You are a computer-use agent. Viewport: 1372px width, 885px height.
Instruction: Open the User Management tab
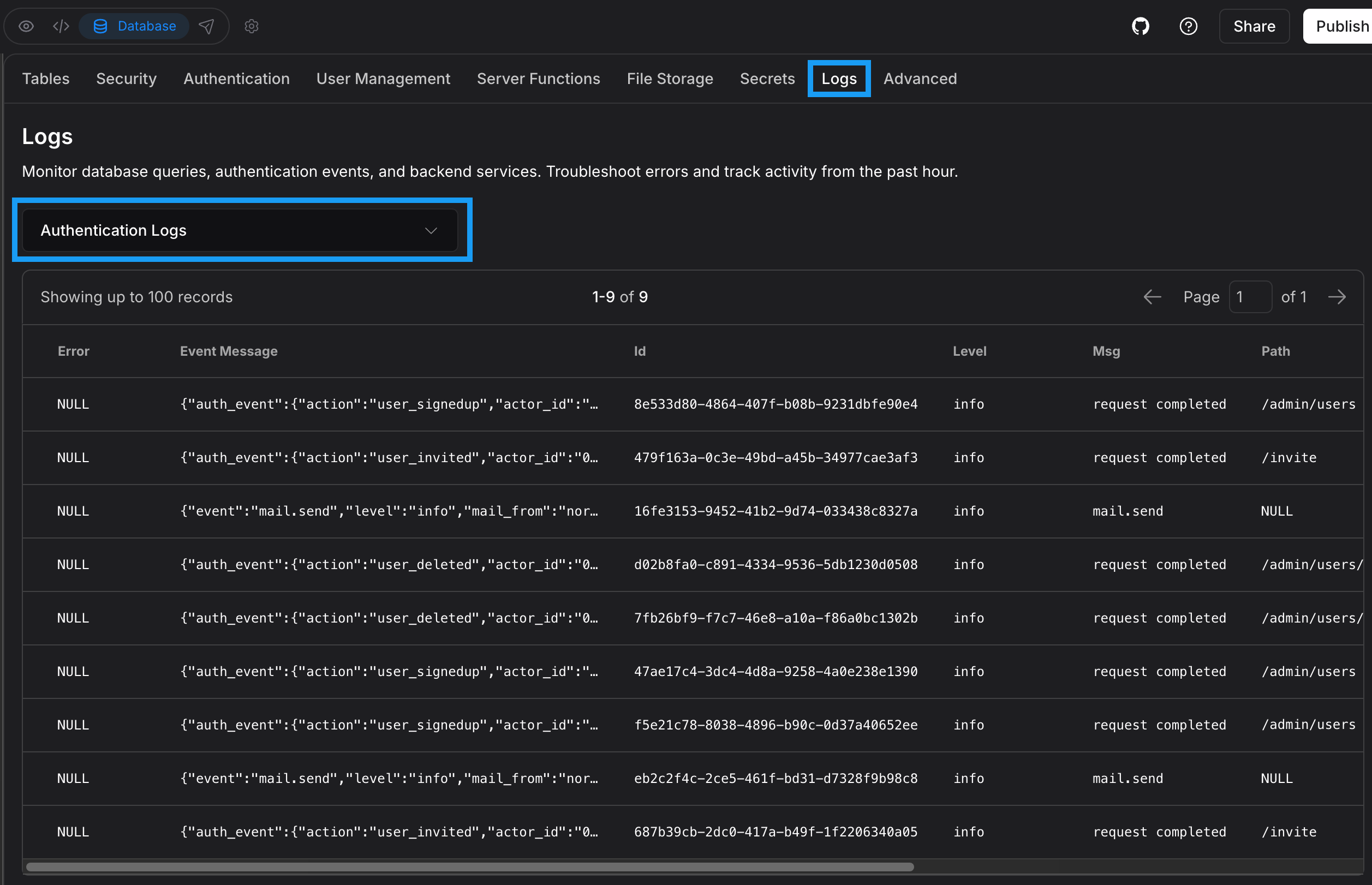[x=383, y=79]
